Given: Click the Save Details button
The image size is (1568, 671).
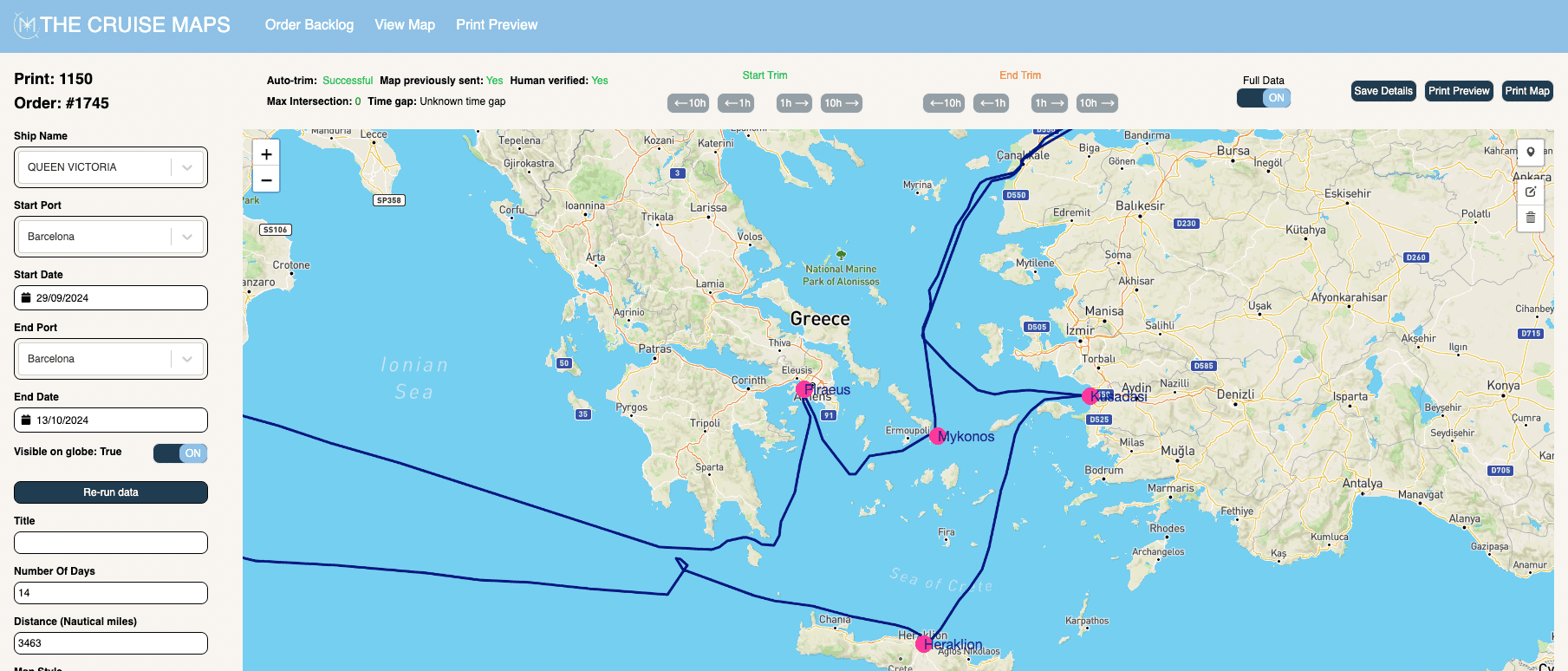Looking at the screenshot, I should point(1383,91).
